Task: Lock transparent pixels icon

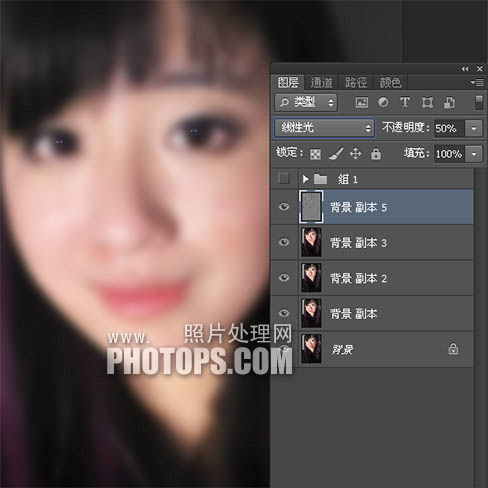Action: (315, 154)
